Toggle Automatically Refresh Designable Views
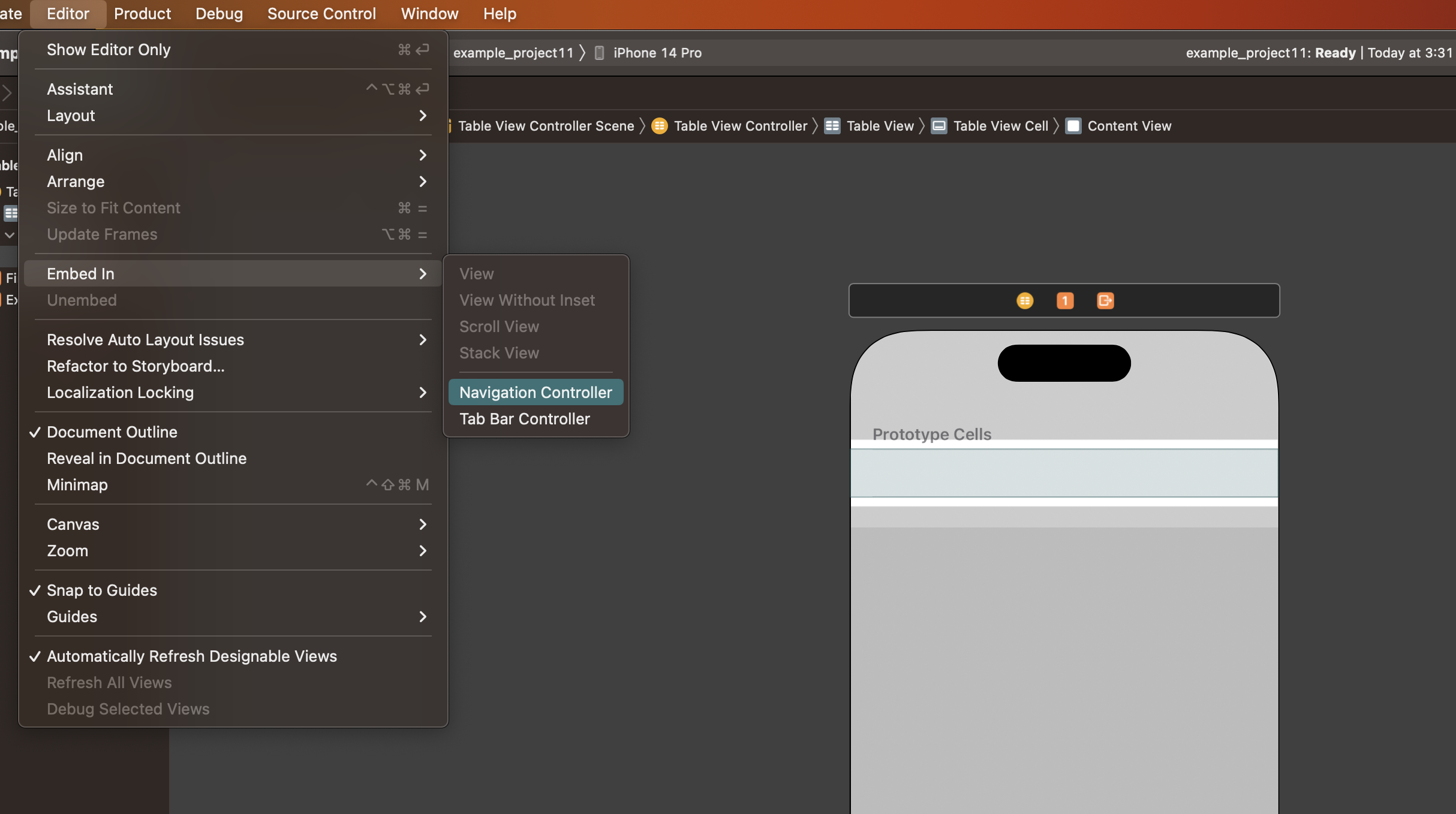This screenshot has width=1456, height=814. (192, 656)
